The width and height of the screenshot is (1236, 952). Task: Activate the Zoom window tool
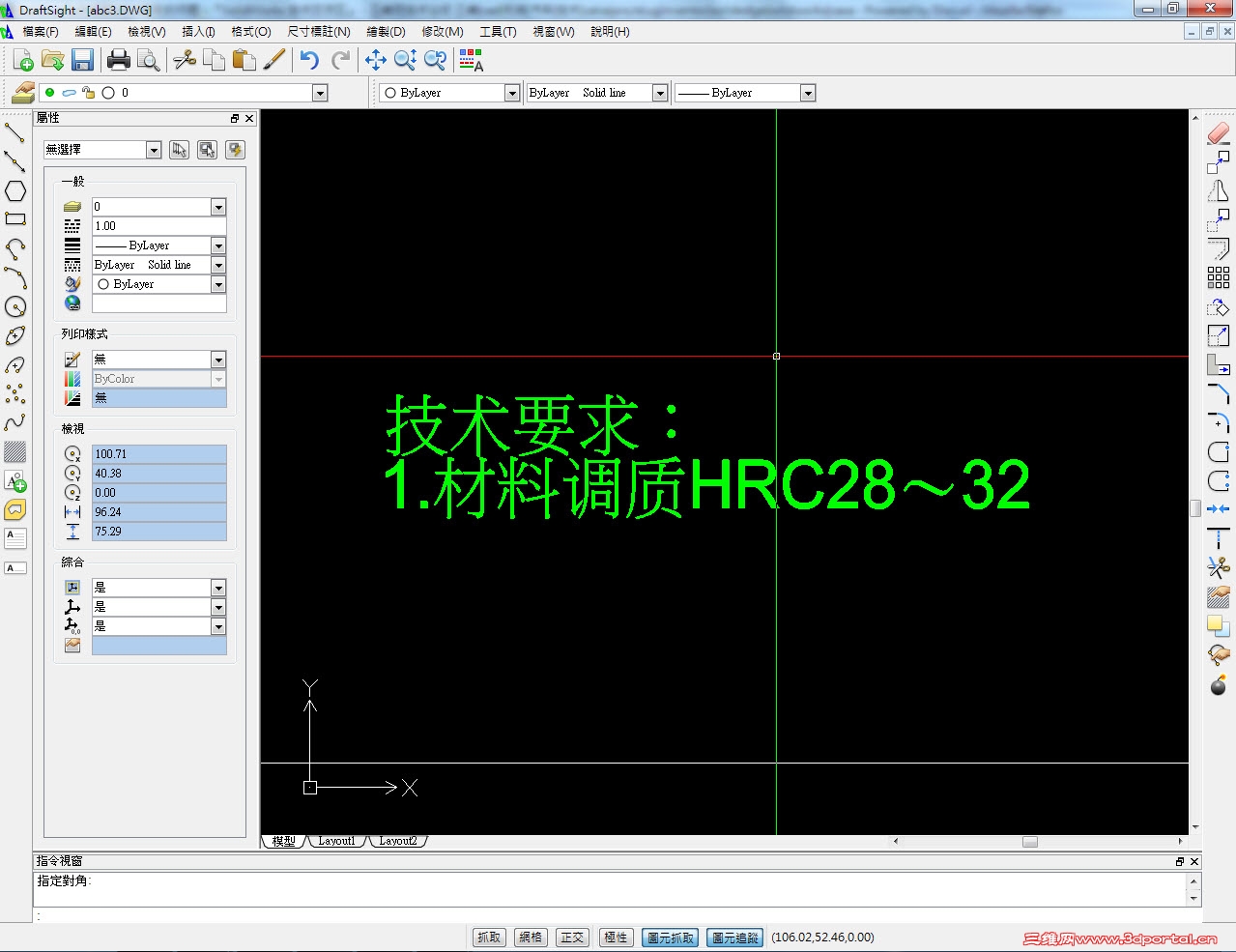click(x=405, y=61)
